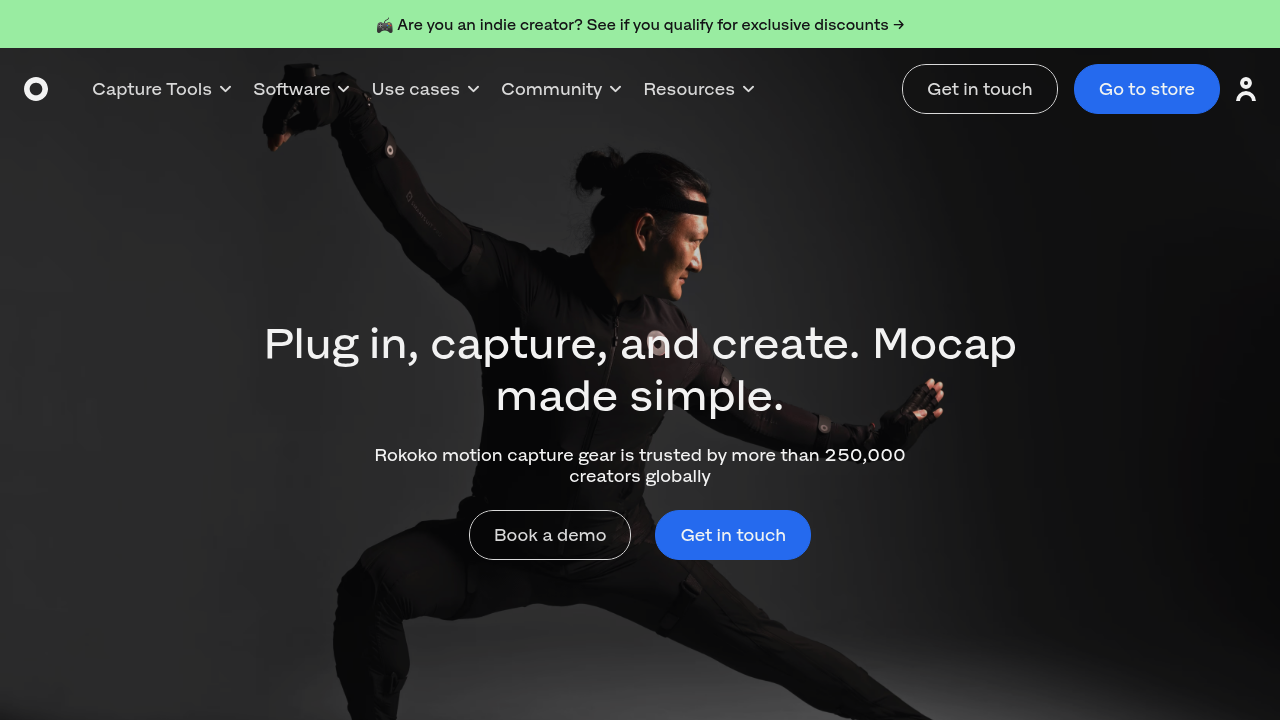Open the Software menu

(x=302, y=89)
